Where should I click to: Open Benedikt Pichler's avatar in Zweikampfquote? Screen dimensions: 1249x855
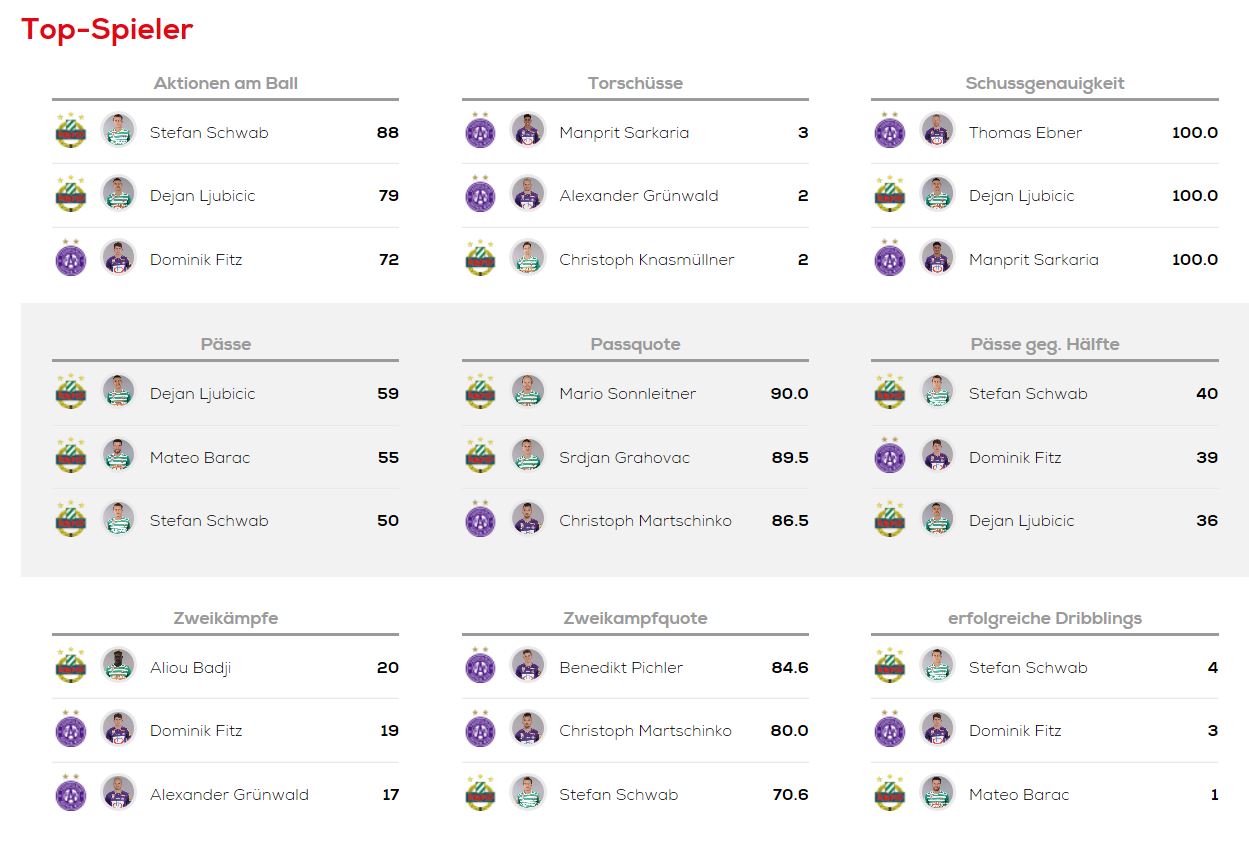528,667
